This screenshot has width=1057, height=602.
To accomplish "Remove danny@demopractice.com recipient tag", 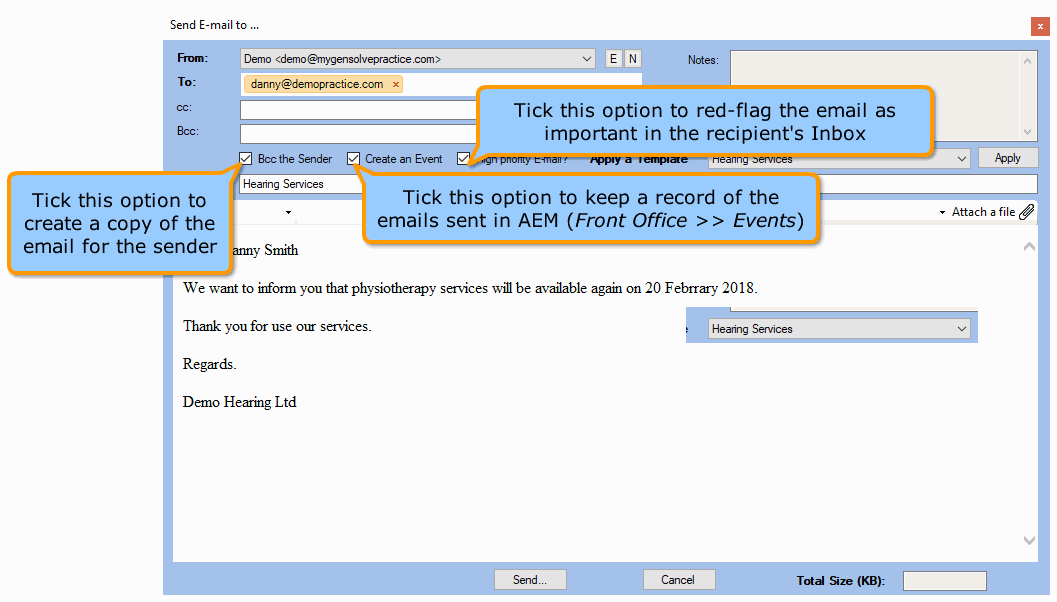I will [x=396, y=85].
